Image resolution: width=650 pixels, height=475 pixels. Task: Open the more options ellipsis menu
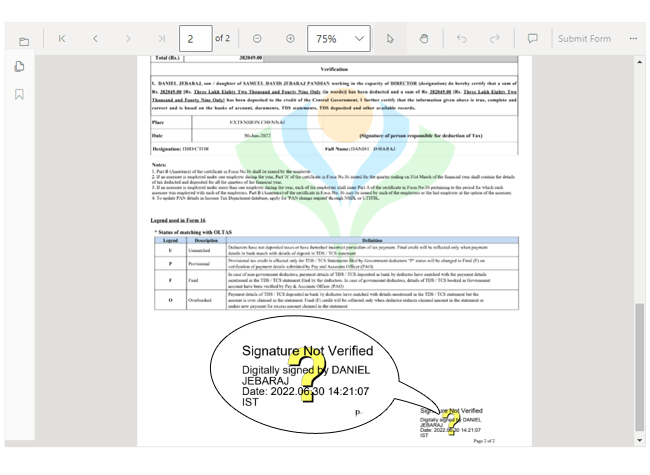pyautogui.click(x=633, y=39)
